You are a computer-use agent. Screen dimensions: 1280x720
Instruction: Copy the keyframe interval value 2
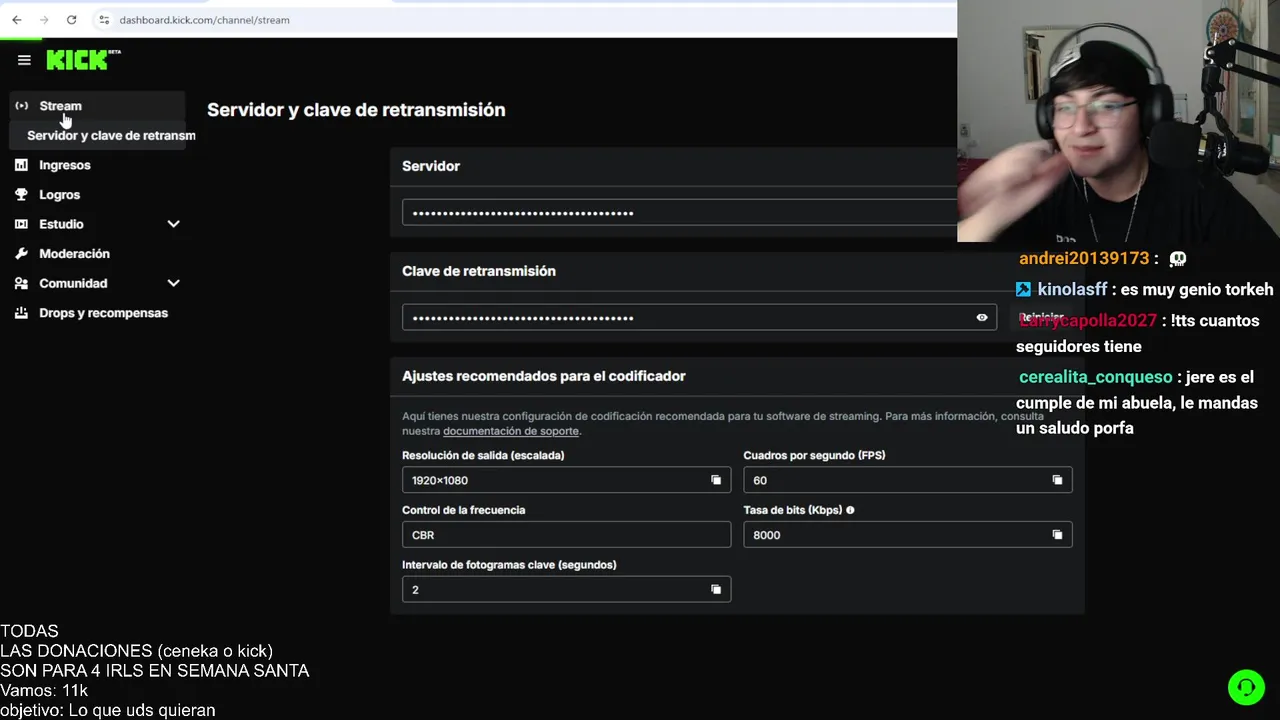716,590
